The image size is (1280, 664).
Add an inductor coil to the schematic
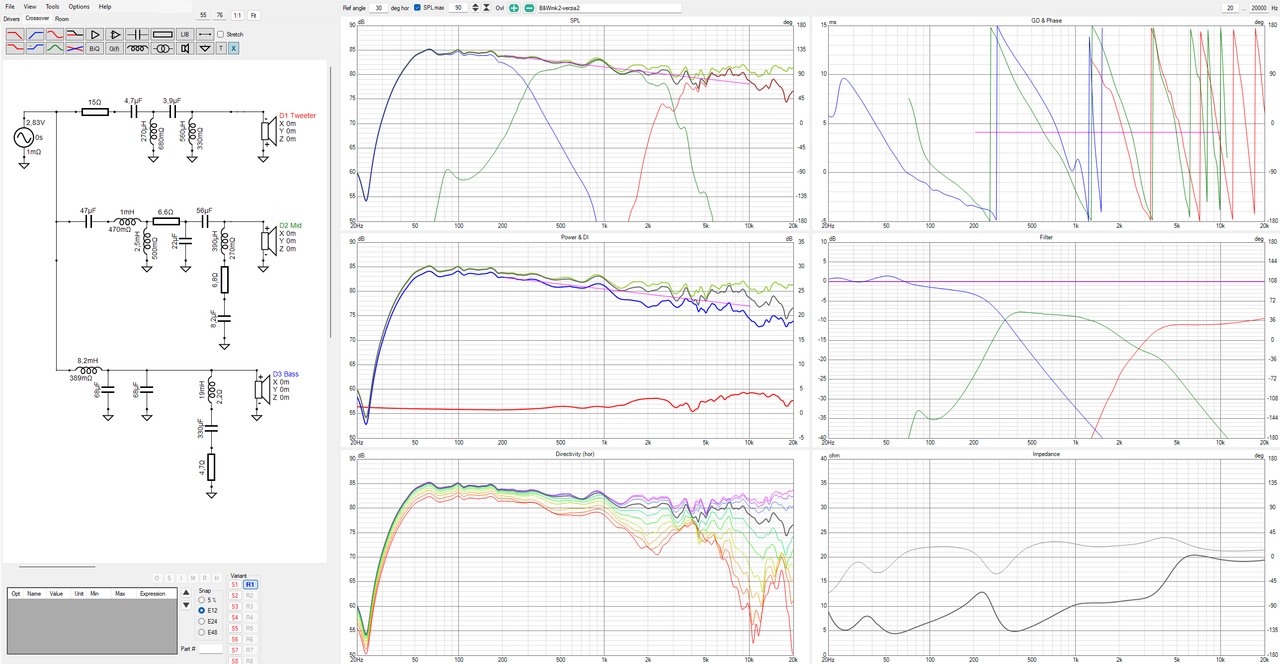tap(139, 47)
